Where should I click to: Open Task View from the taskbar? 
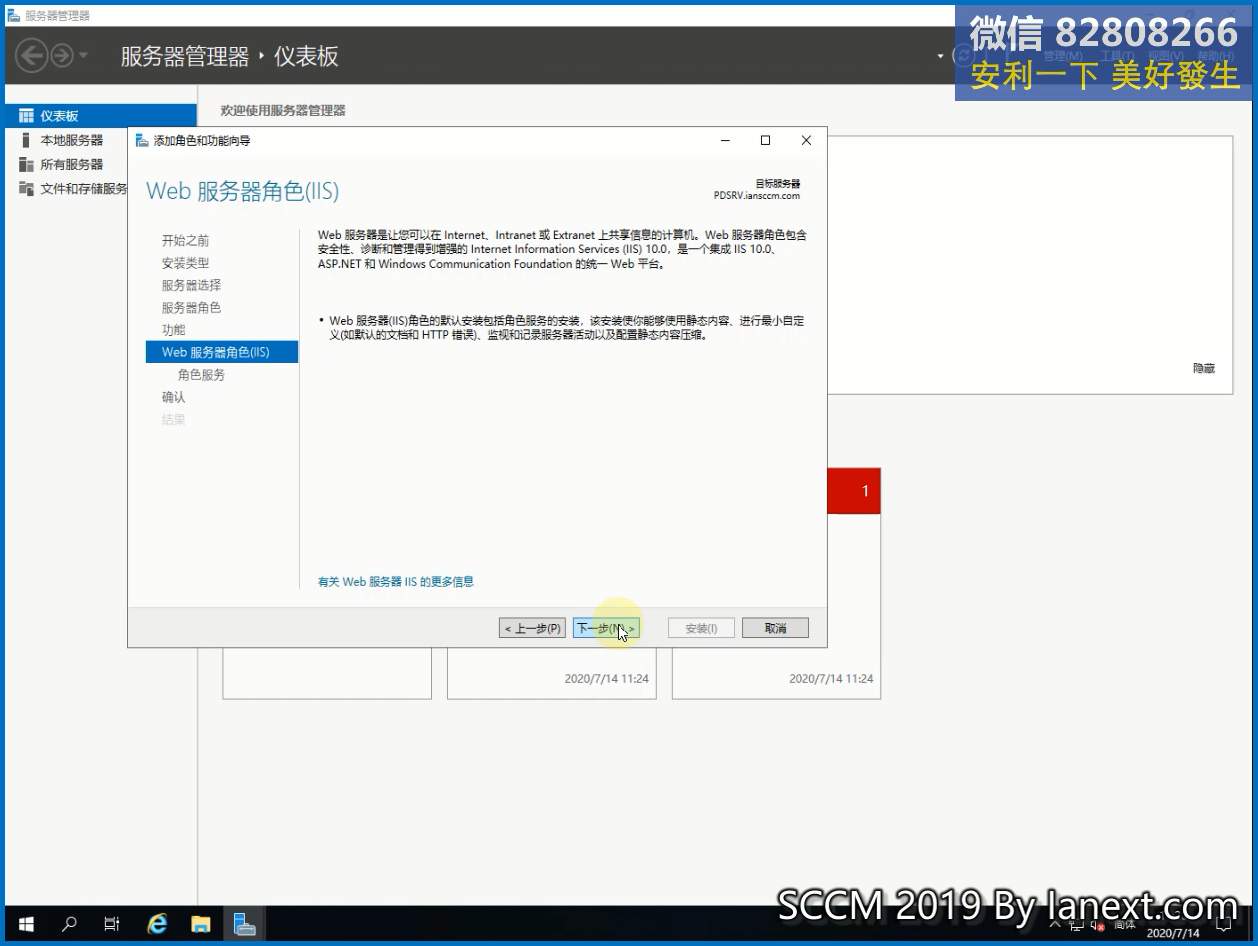[112, 925]
